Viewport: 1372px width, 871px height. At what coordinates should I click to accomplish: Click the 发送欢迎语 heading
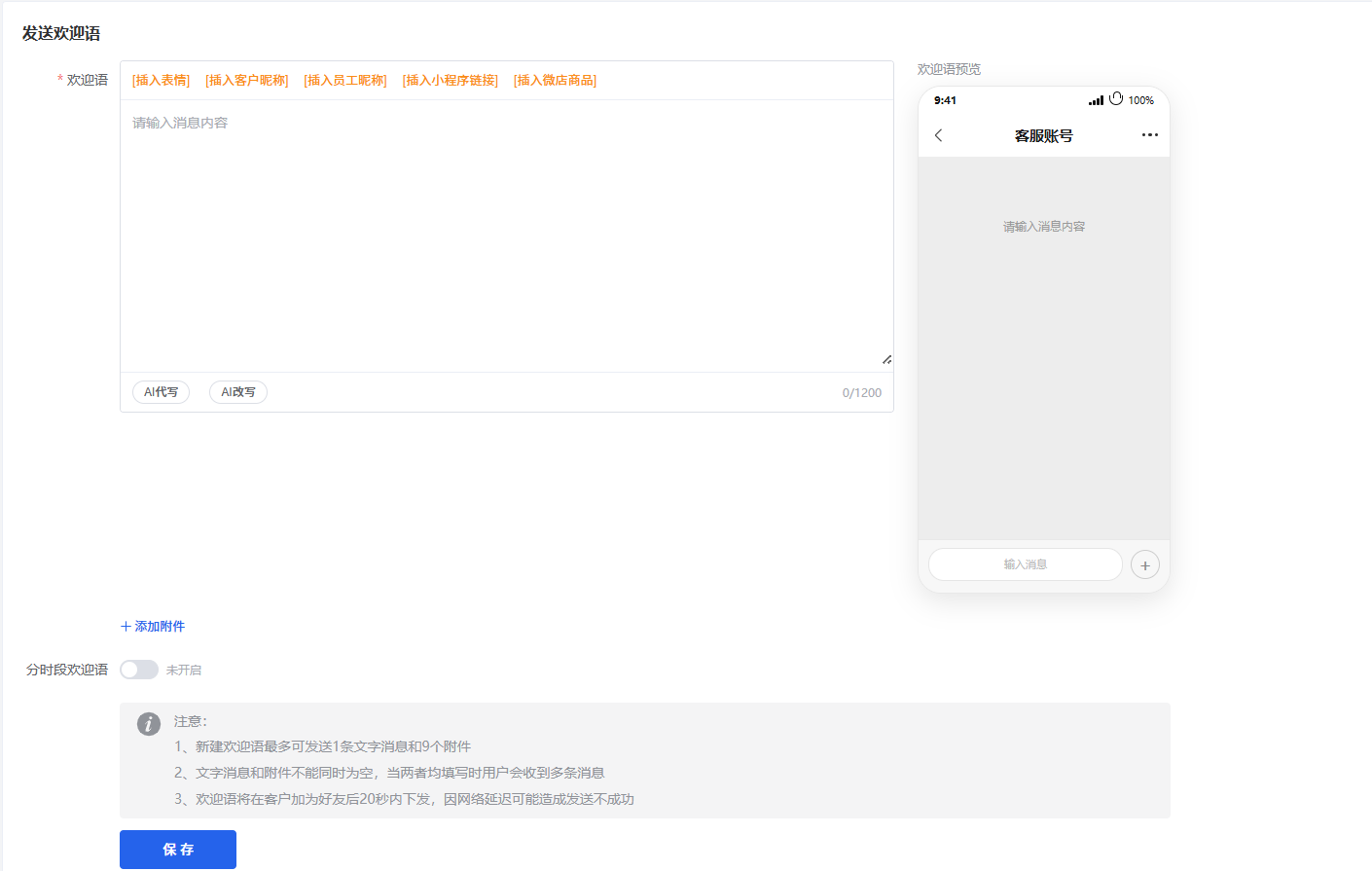(x=61, y=33)
